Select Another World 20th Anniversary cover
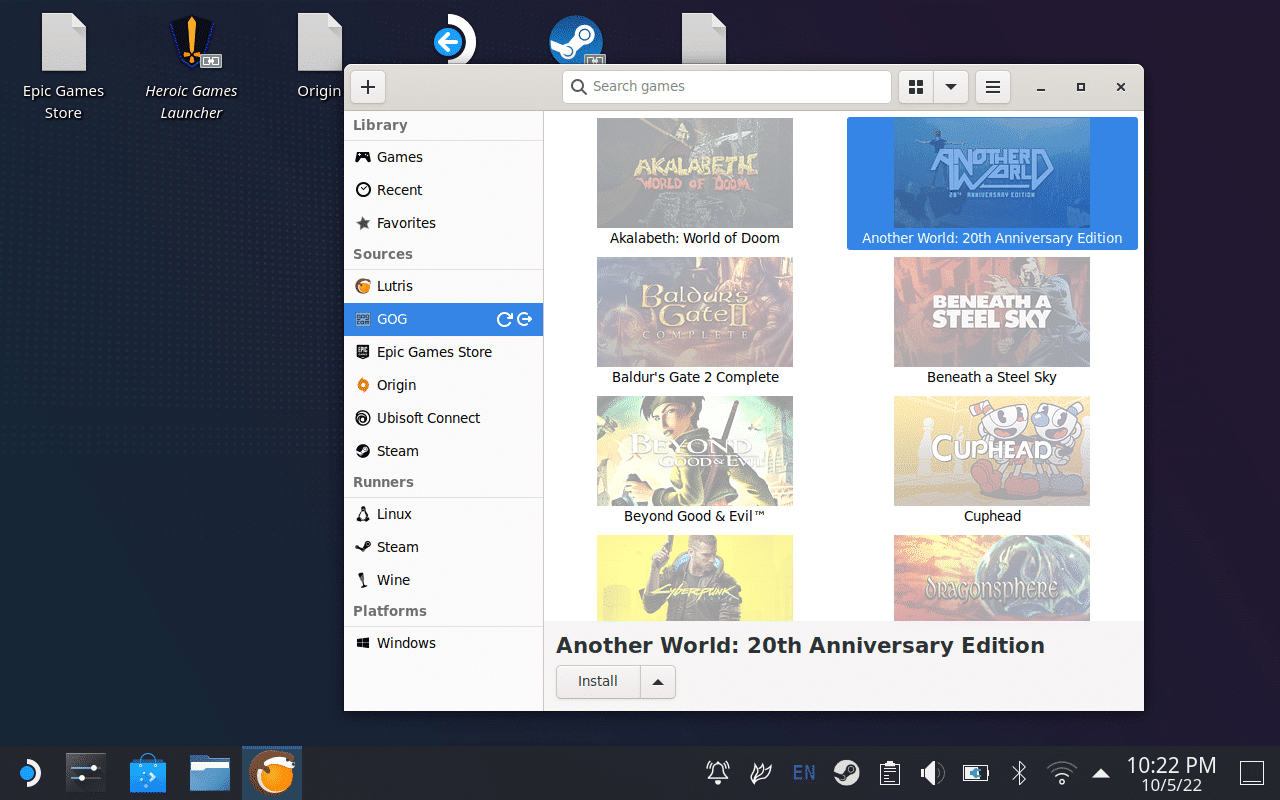 coord(992,173)
